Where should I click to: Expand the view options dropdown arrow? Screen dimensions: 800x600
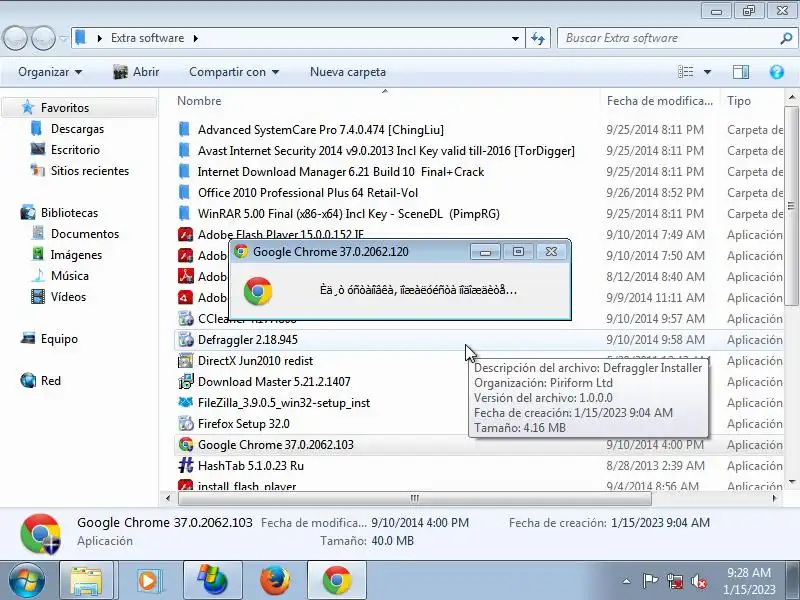coord(707,72)
